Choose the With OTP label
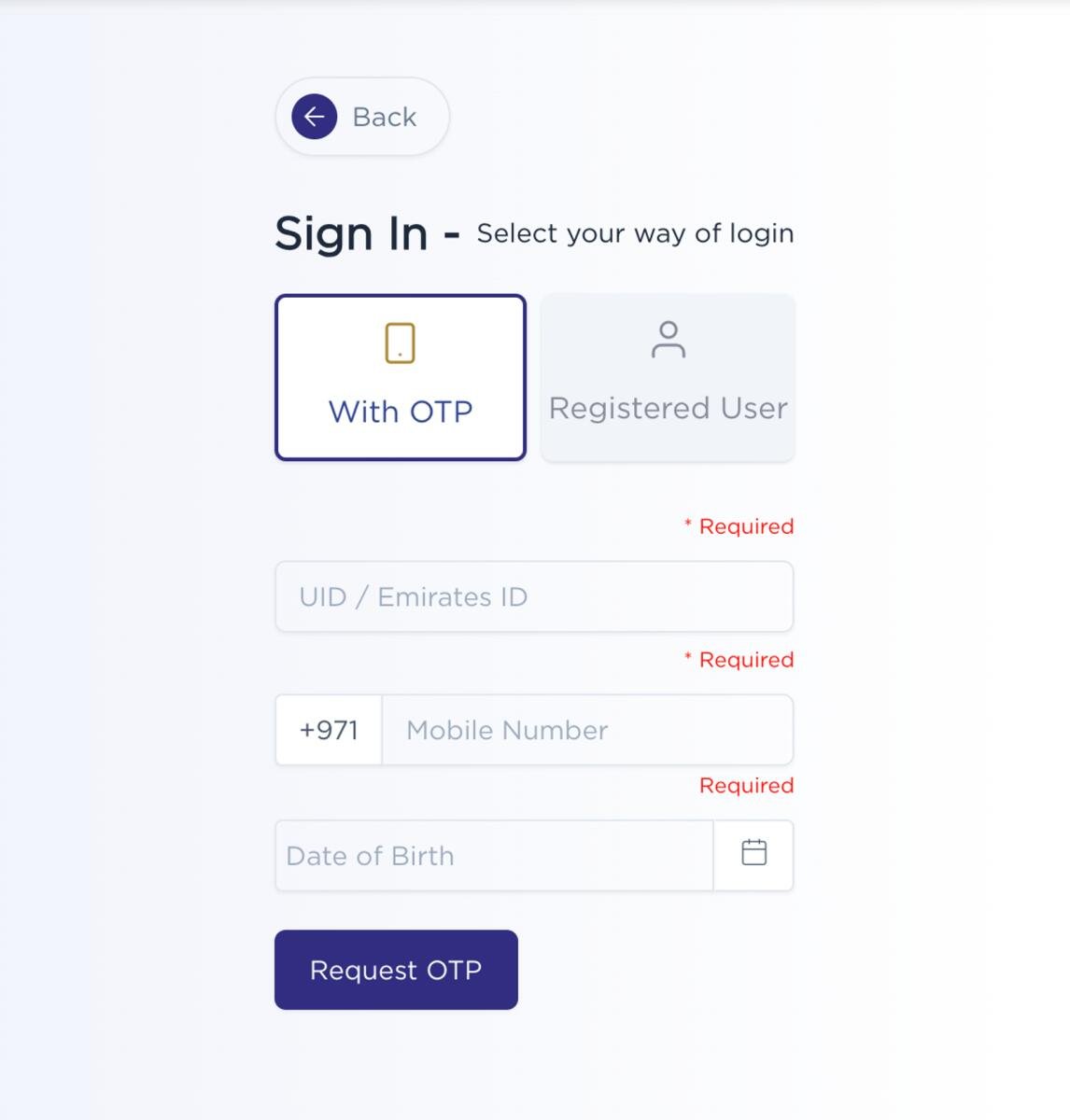Screen dimensions: 1070x1120 point(401,412)
